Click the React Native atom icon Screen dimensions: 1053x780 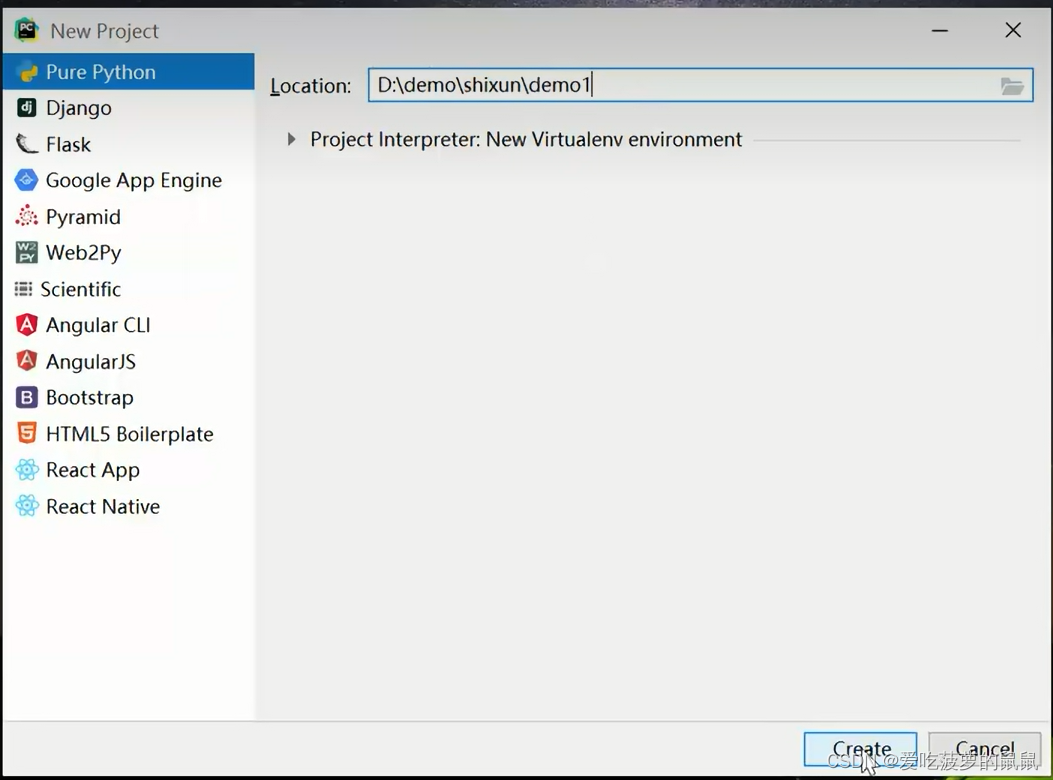tap(27, 506)
